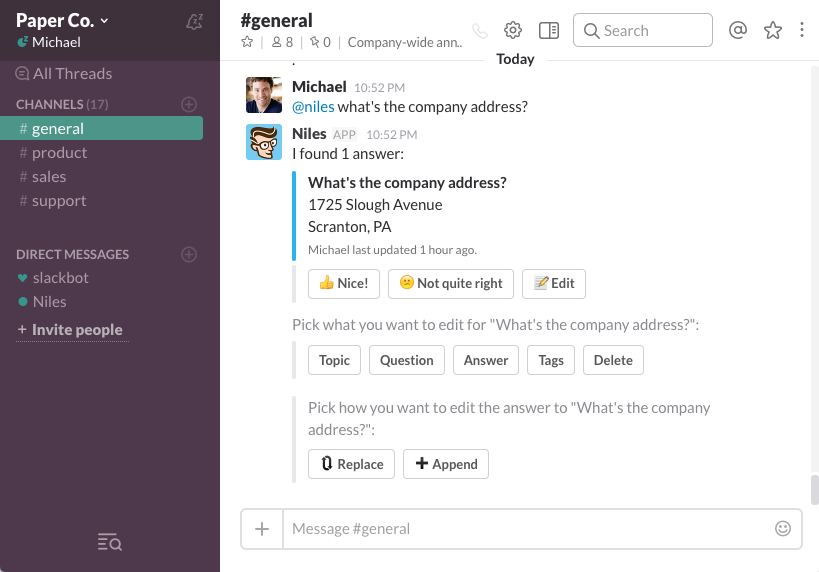The height and width of the screenshot is (572, 819).
Task: Click the message pane scrollbar thumb
Action: (x=814, y=490)
